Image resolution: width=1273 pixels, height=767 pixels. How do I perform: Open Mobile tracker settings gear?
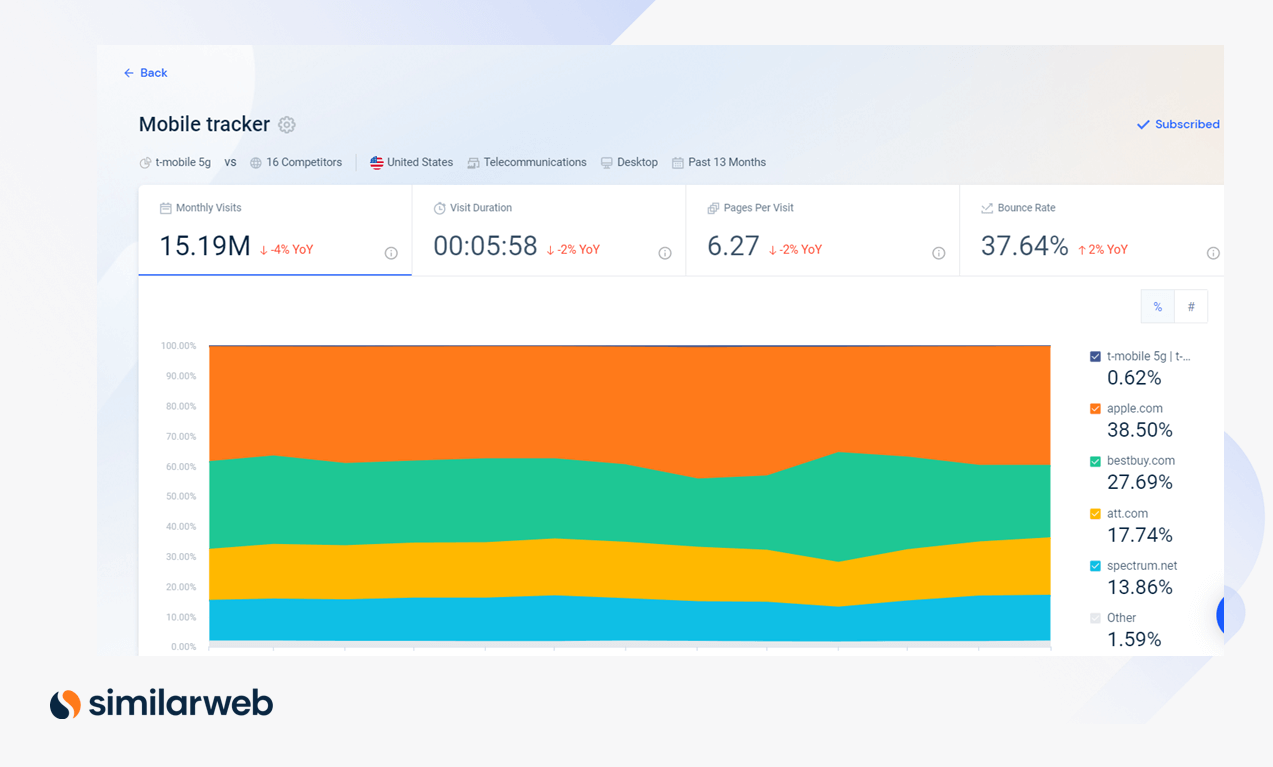[x=287, y=125]
